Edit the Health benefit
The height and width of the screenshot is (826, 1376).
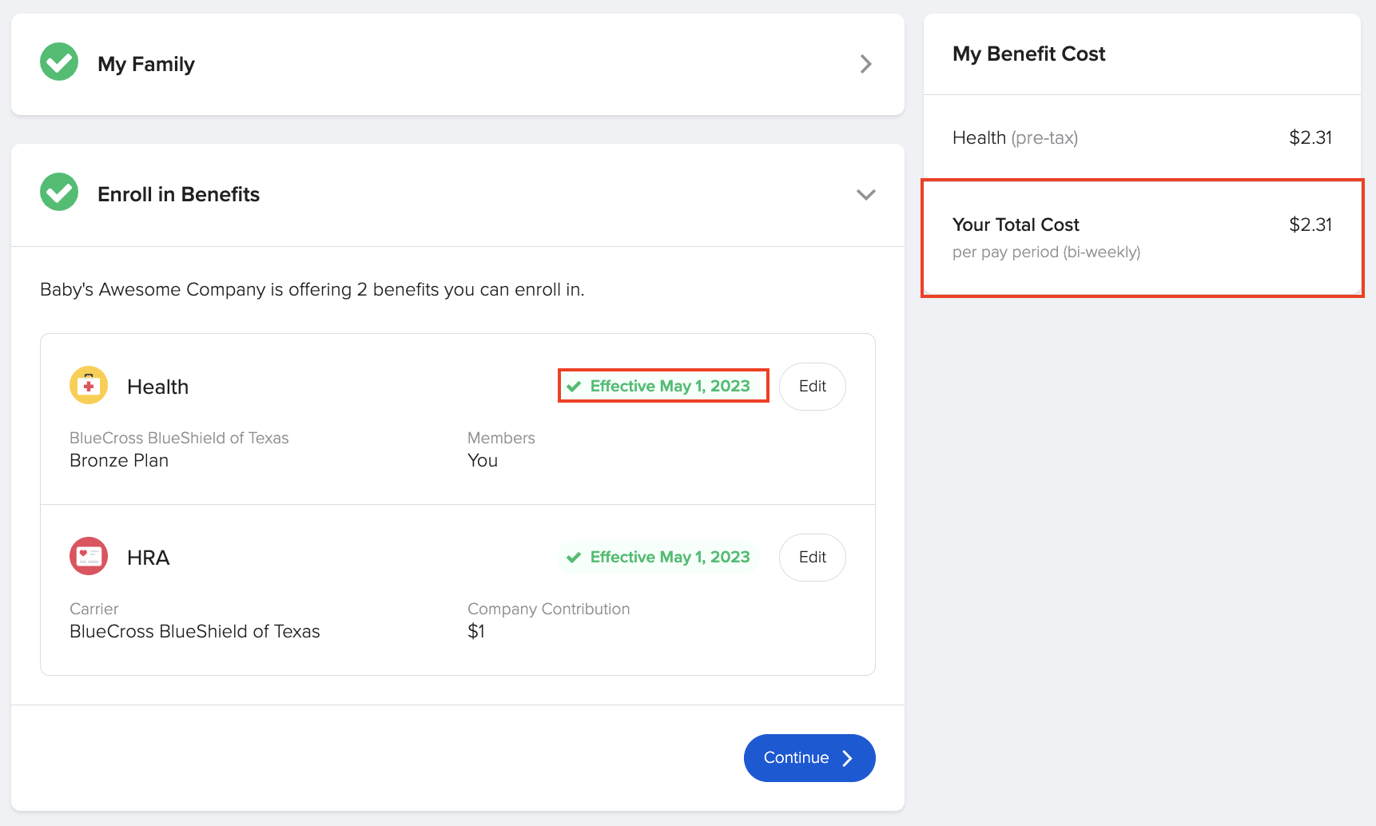coord(812,386)
